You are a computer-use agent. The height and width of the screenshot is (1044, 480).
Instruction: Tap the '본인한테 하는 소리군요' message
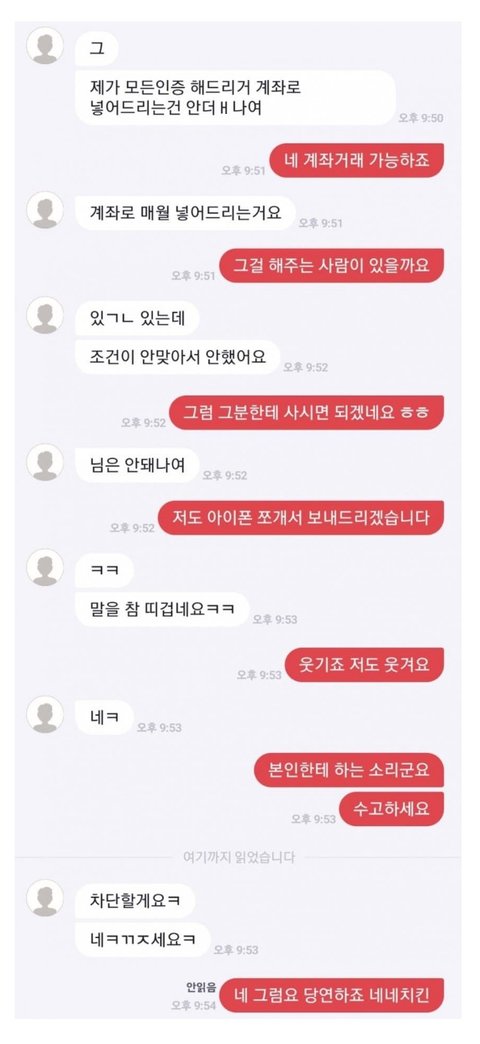click(349, 770)
